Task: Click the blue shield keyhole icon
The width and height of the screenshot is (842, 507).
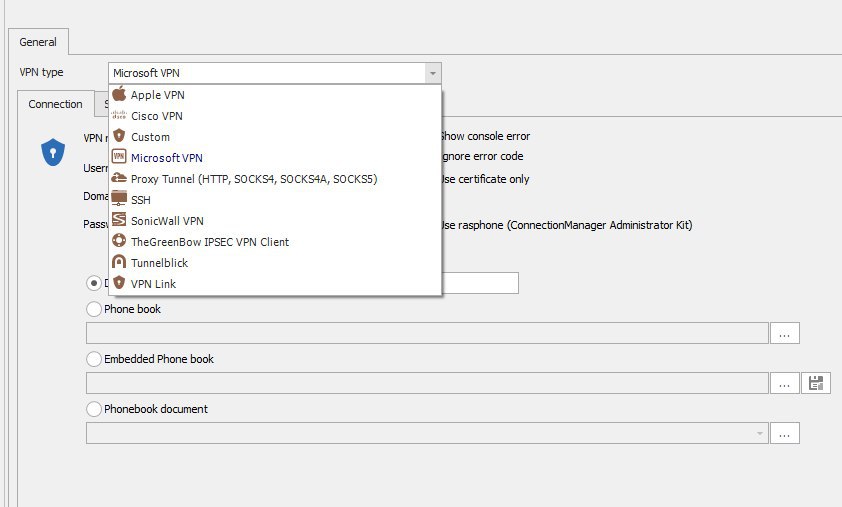Action: coord(53,152)
